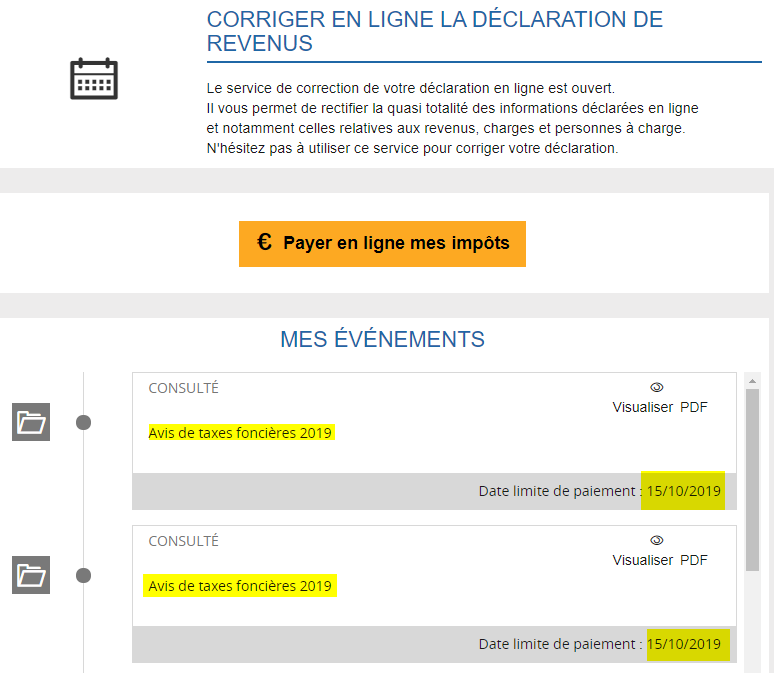Click the events list scrollbar up arrow
Viewport: 774px width, 673px height.
753,381
